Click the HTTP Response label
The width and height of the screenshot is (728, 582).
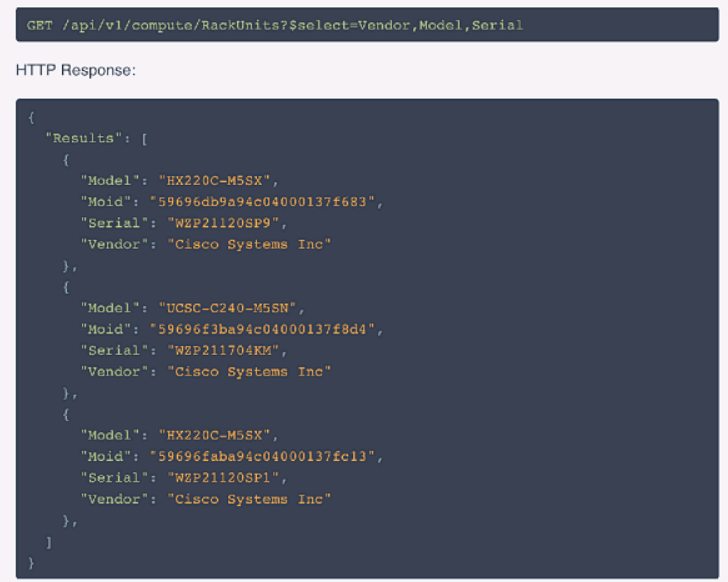coord(76,70)
